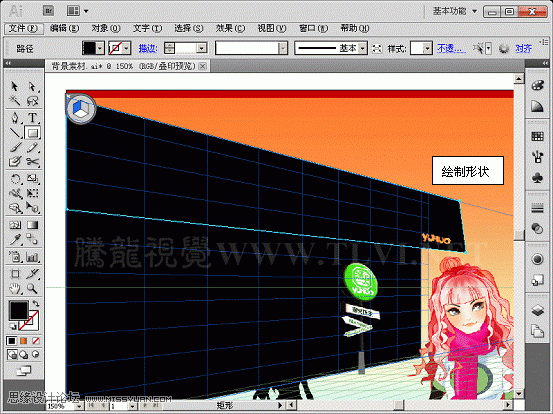The width and height of the screenshot is (553, 414).
Task: Open the stroke weight dropdown
Action: coord(201,48)
